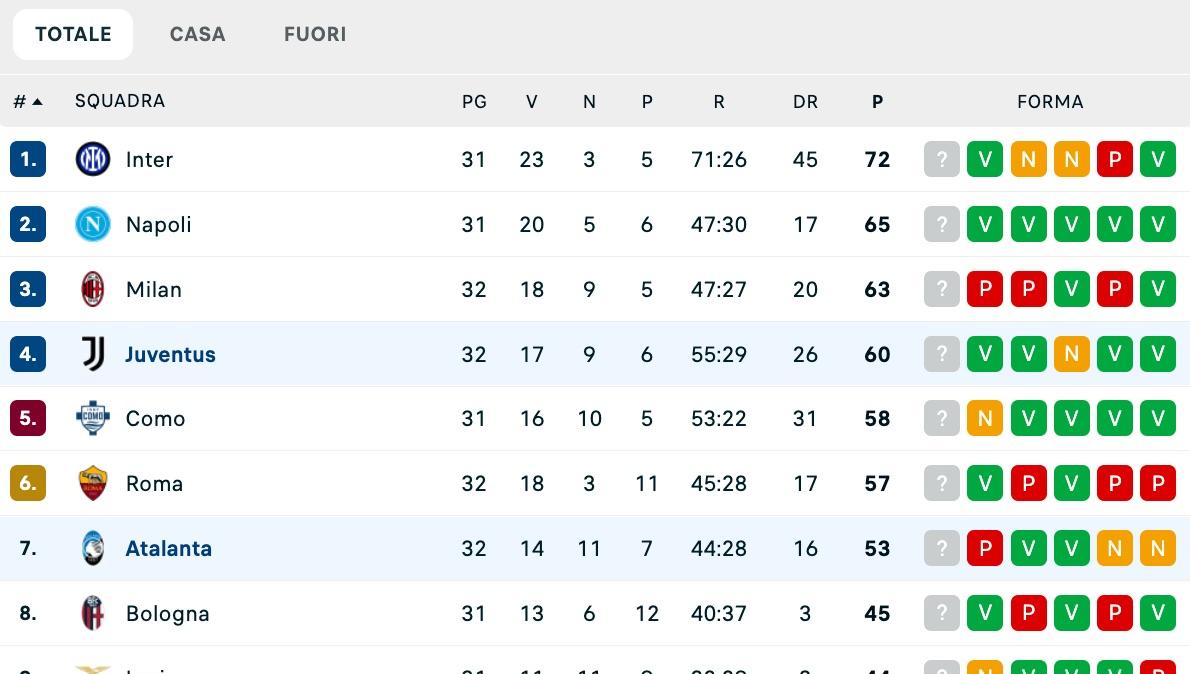Open the FUORI standings tab
Viewport: 1190px width, 674px height.
tap(315, 33)
